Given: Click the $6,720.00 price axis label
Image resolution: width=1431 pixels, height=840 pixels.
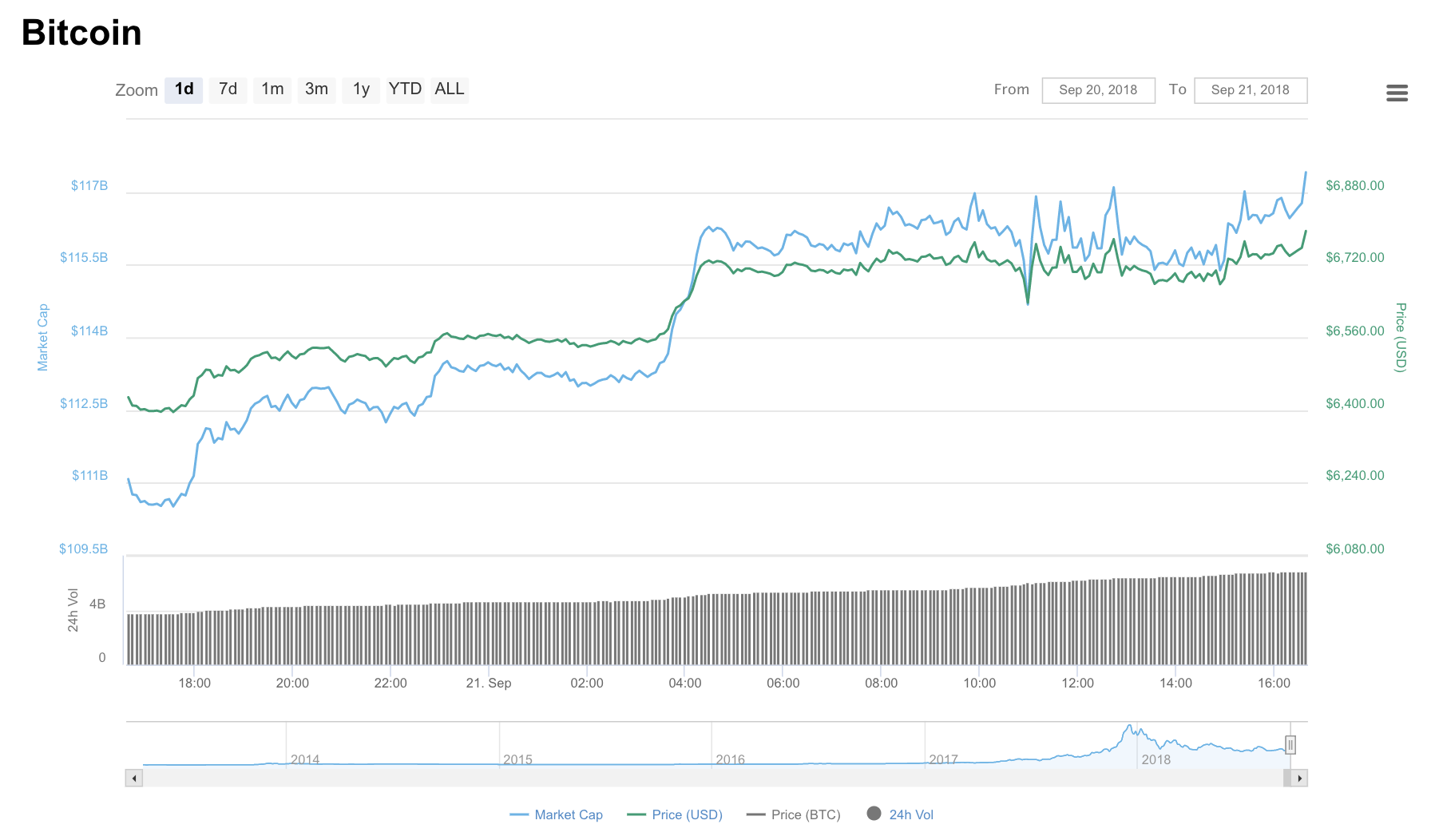Looking at the screenshot, I should (x=1355, y=258).
